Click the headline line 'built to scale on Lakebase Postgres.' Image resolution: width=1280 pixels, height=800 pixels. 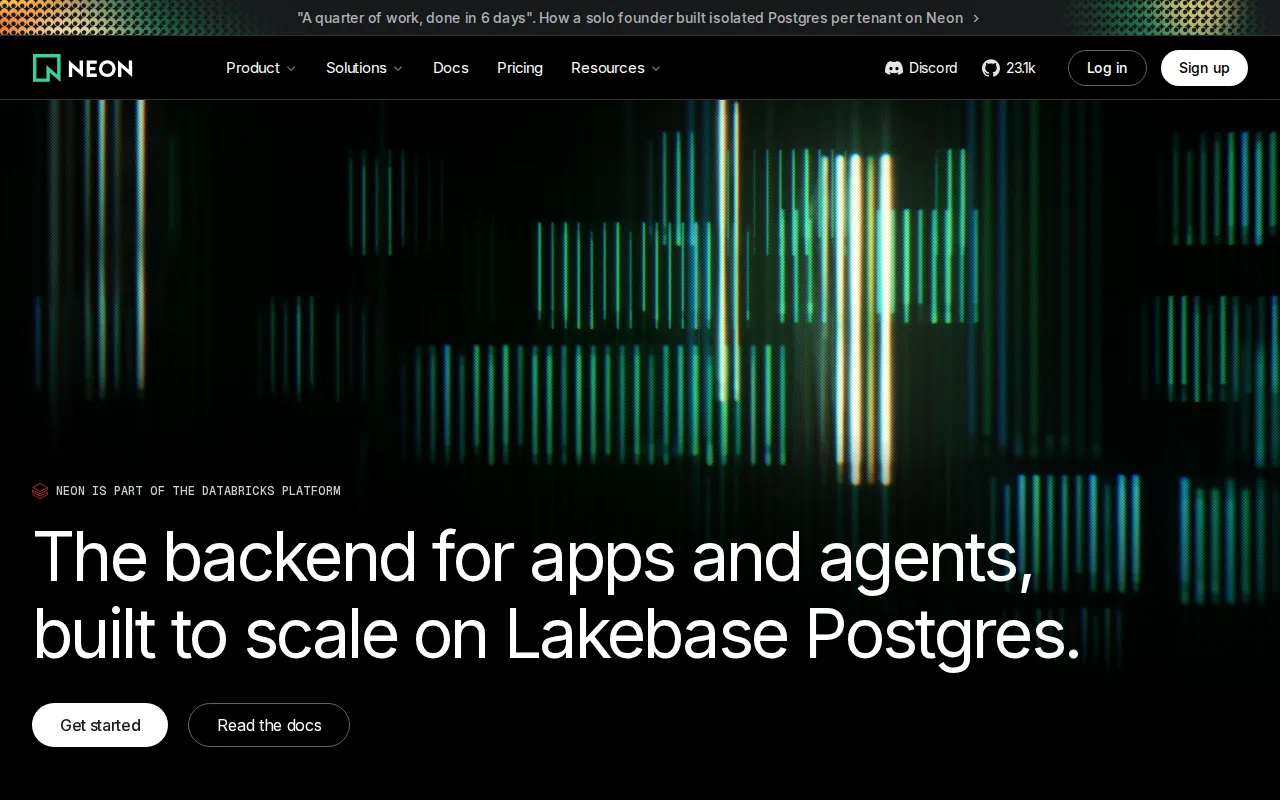[x=557, y=634]
